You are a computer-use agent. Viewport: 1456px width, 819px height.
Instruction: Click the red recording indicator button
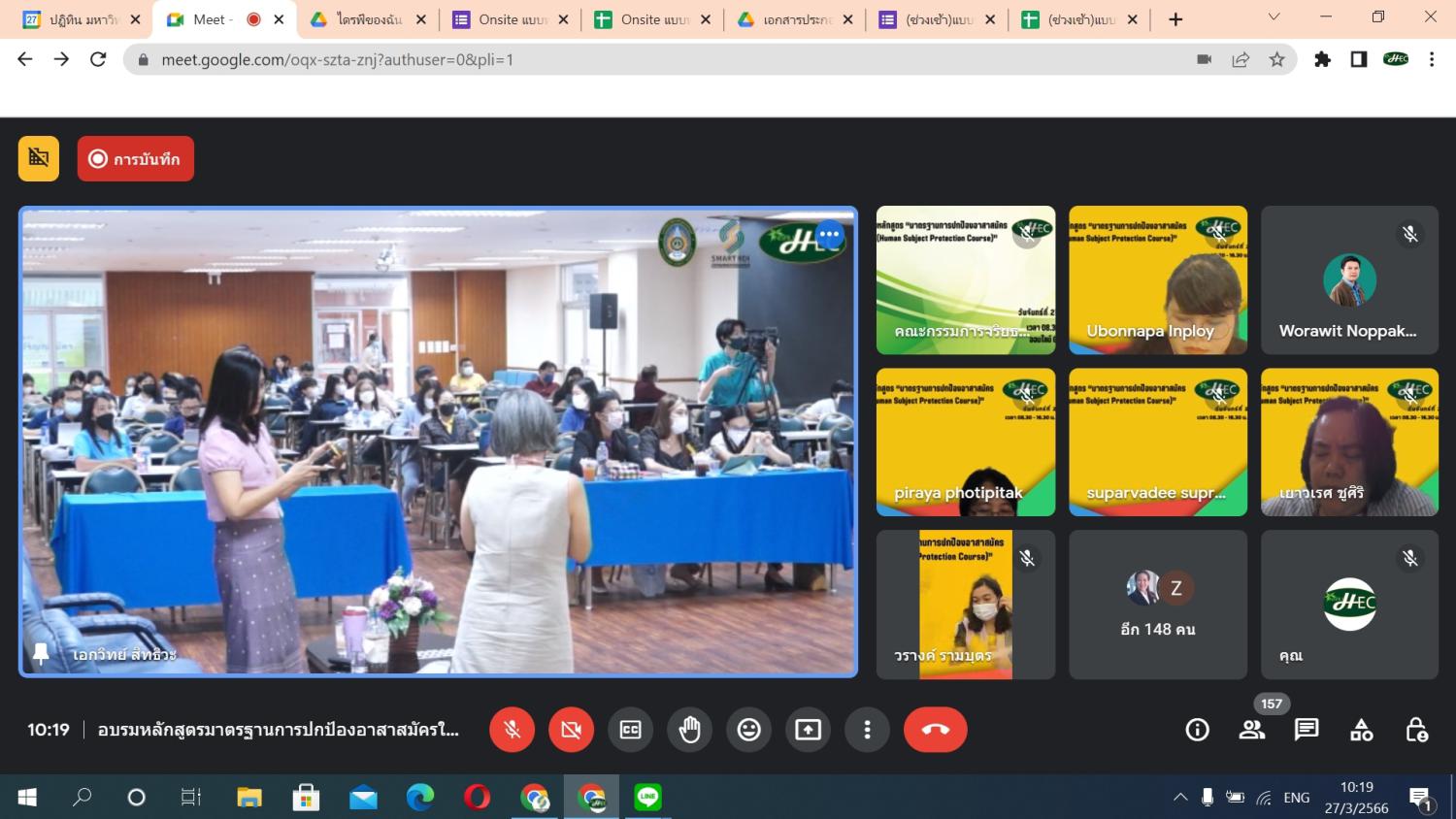136,159
